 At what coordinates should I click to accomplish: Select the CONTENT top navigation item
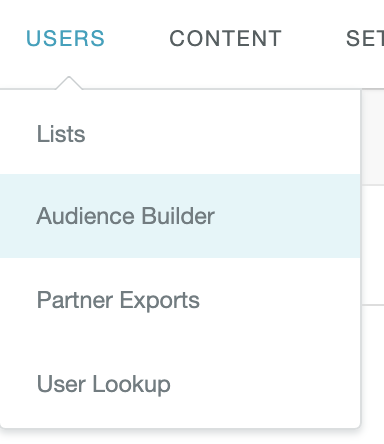point(226,38)
